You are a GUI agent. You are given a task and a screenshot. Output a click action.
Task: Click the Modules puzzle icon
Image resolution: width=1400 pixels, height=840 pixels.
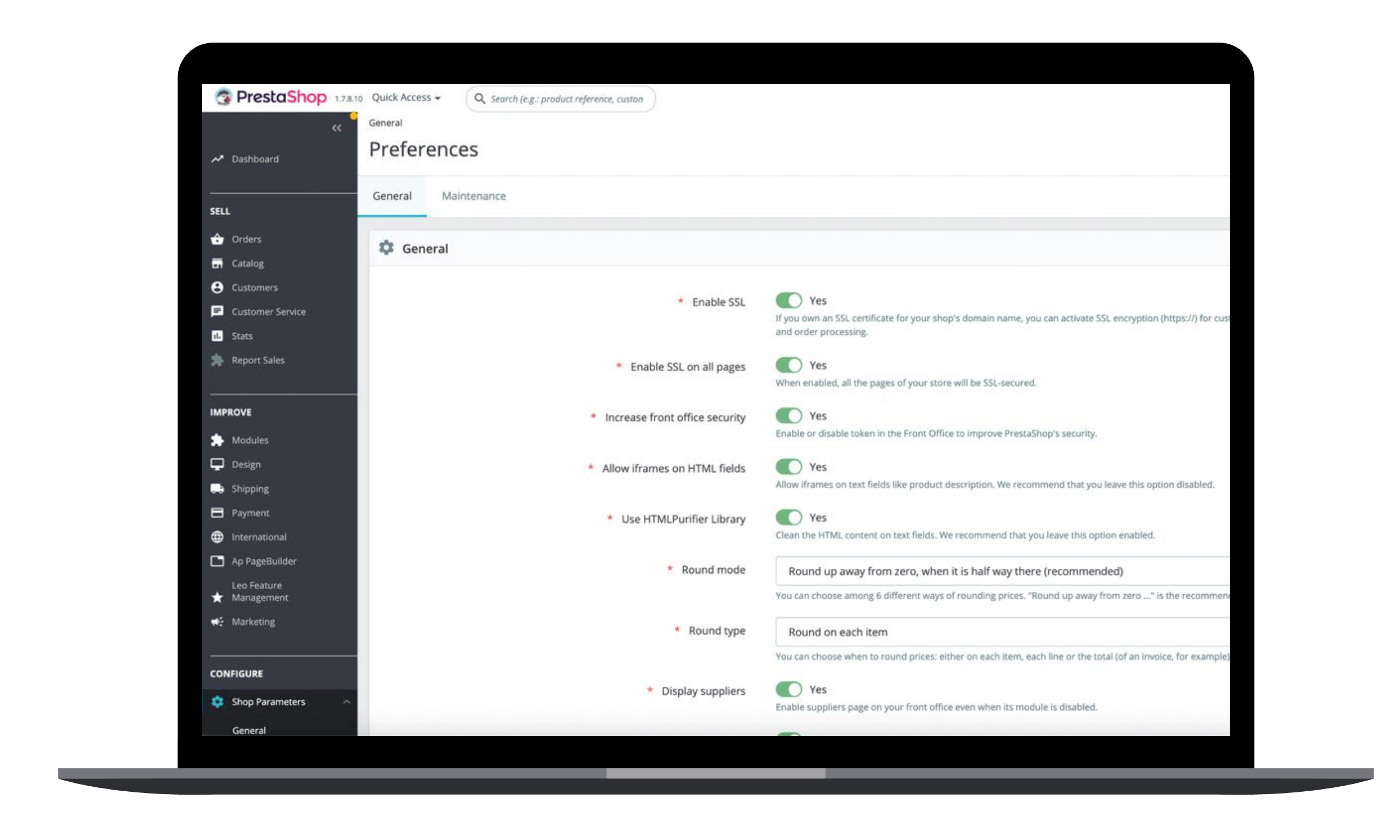pos(217,440)
